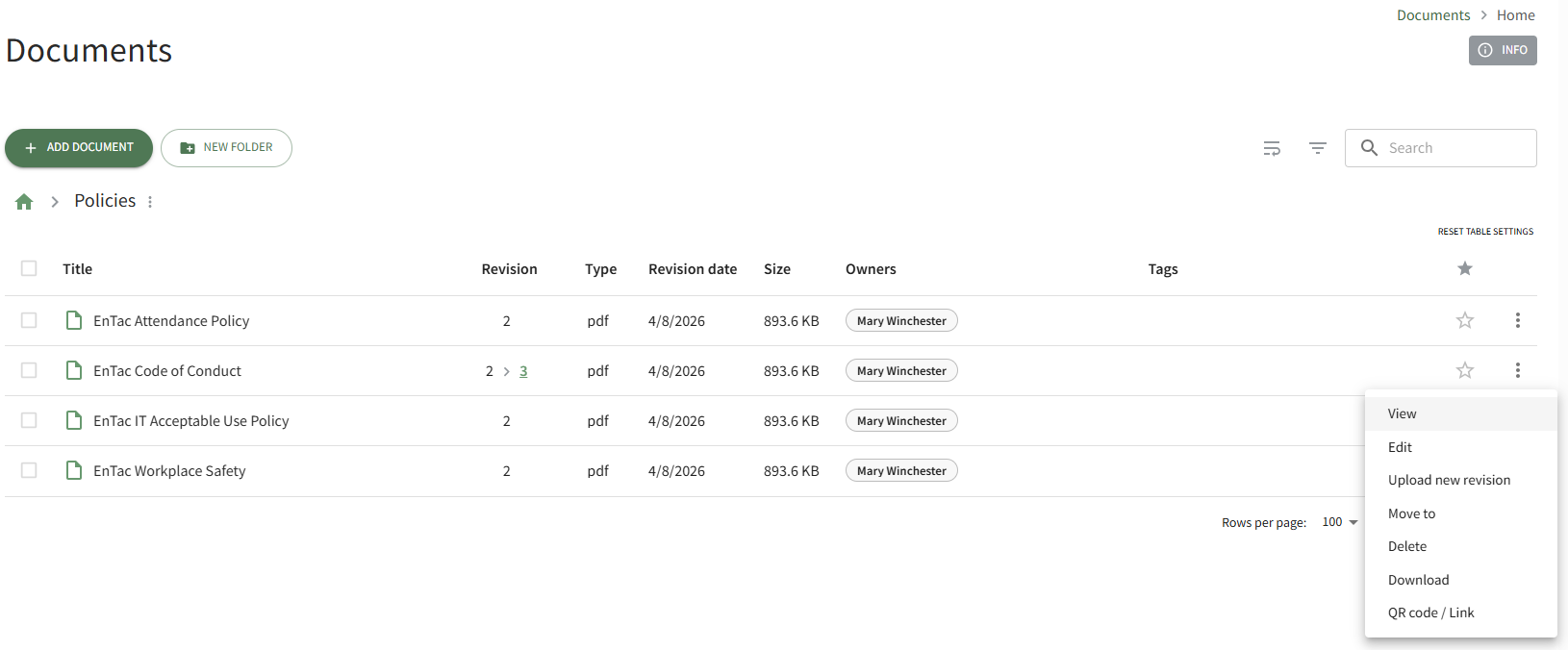
Task: Favorite the EnTac Code of Conduct document
Action: click(x=1464, y=370)
